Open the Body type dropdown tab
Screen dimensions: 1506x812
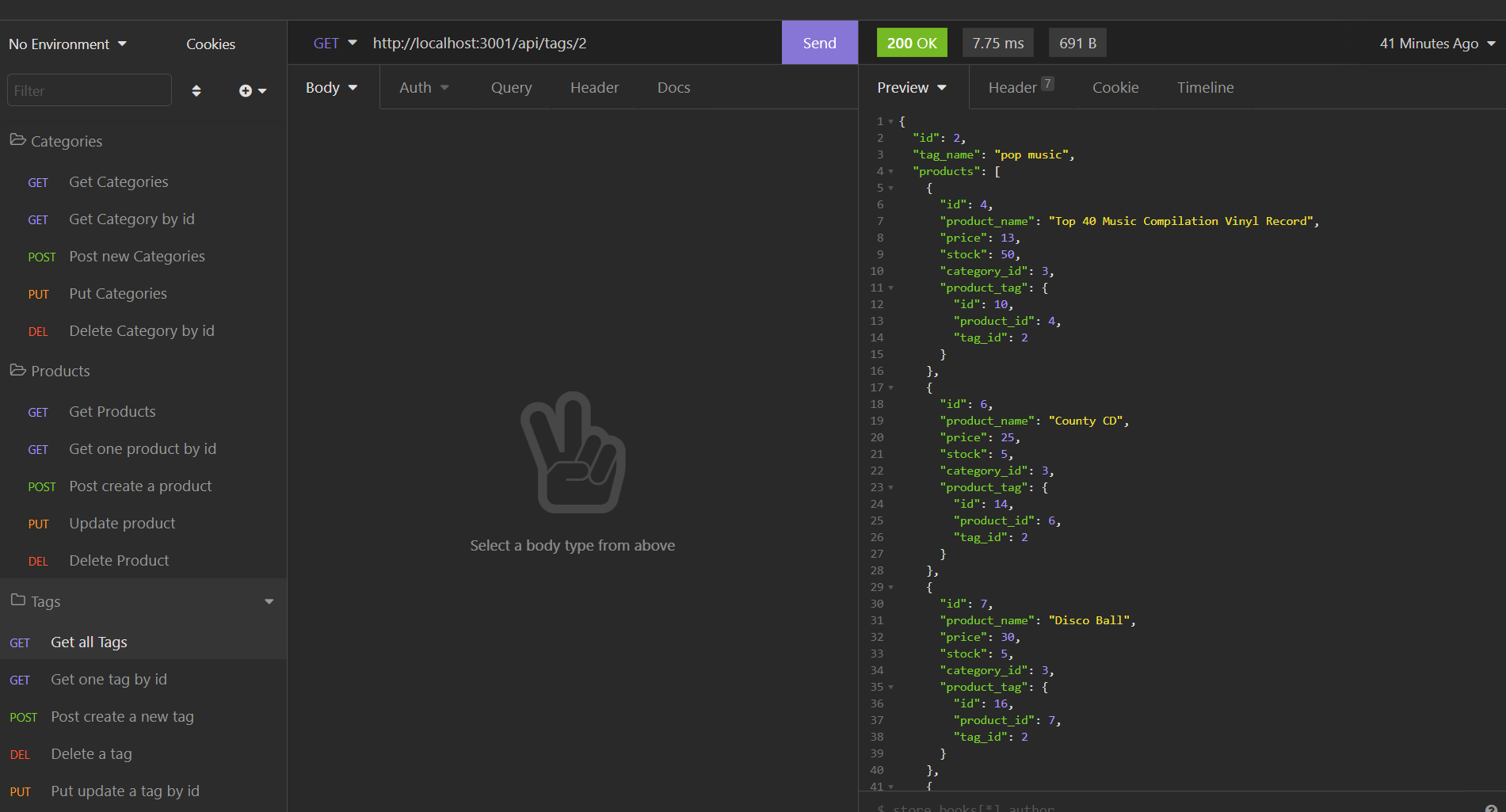point(332,87)
